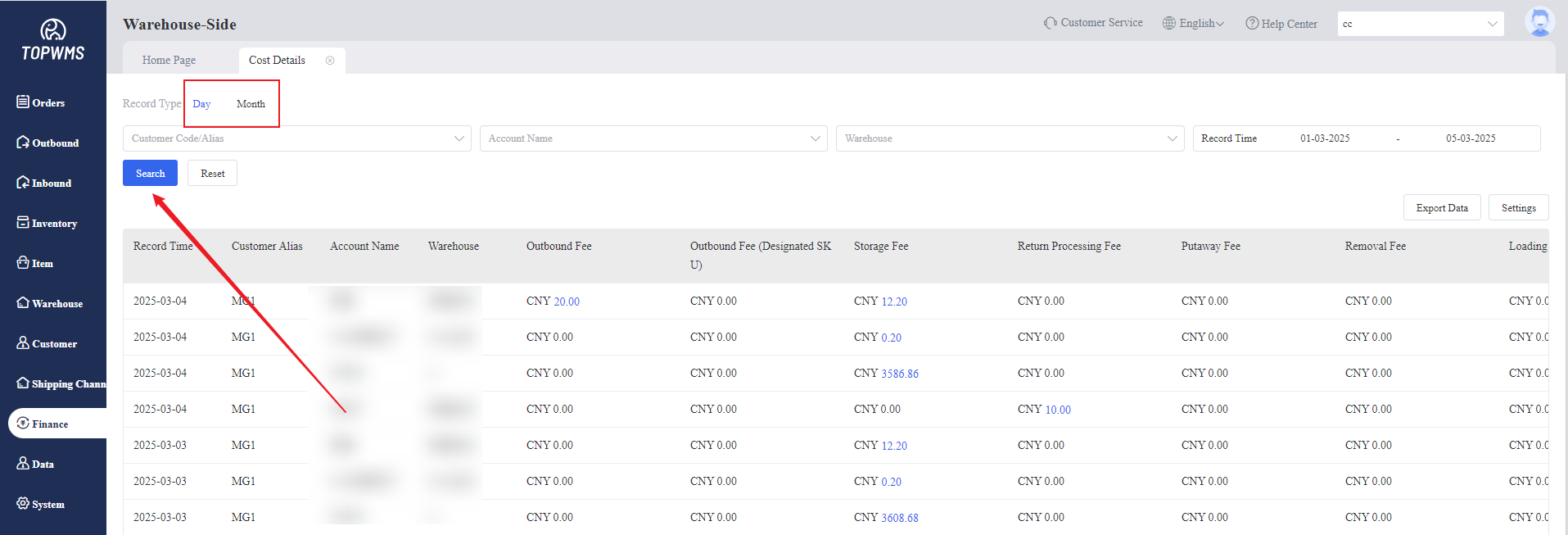Switch record type to Month
This screenshot has width=1568, height=535.
251,104
